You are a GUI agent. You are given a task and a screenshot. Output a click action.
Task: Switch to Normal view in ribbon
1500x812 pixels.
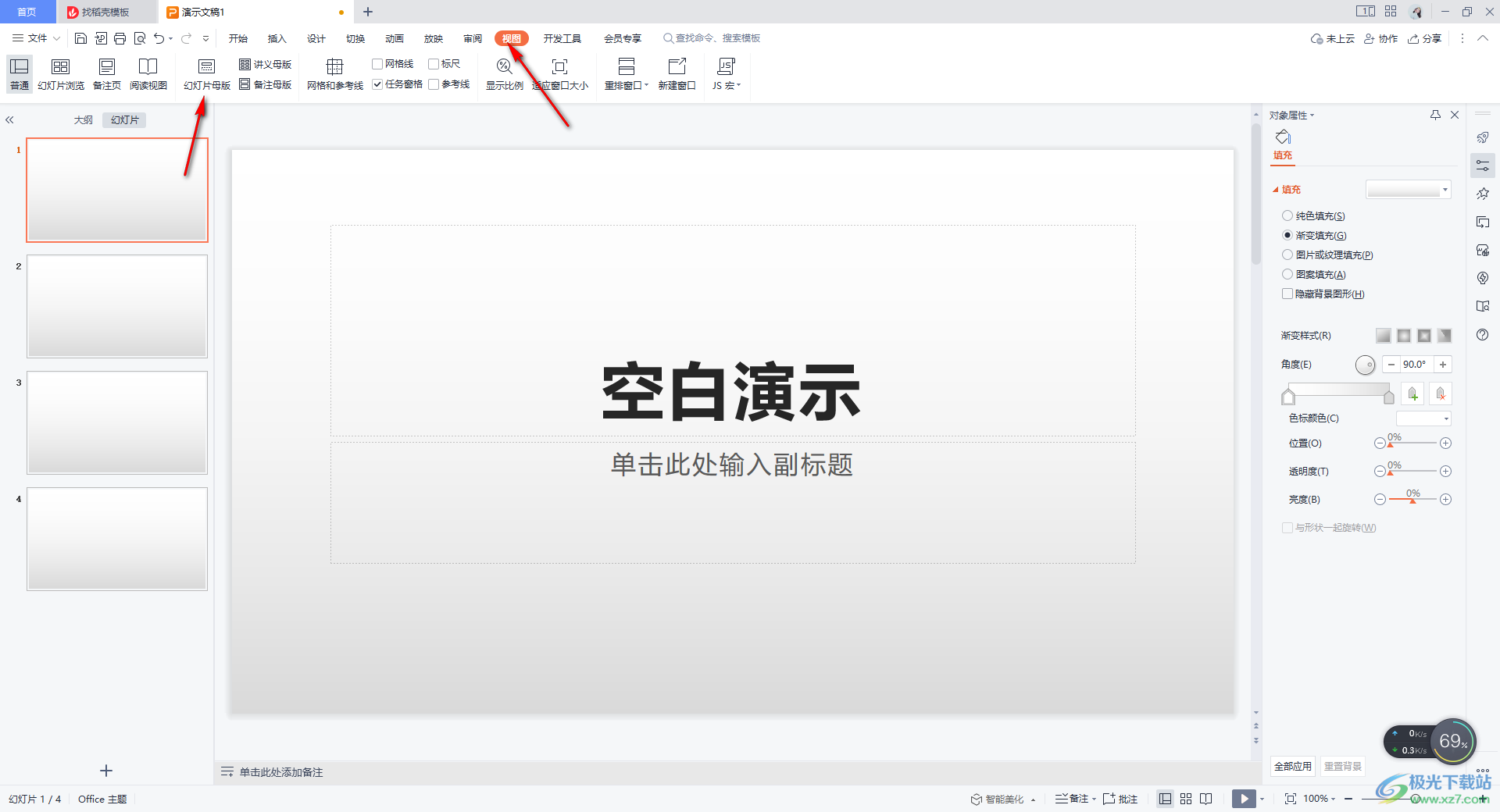tap(20, 74)
